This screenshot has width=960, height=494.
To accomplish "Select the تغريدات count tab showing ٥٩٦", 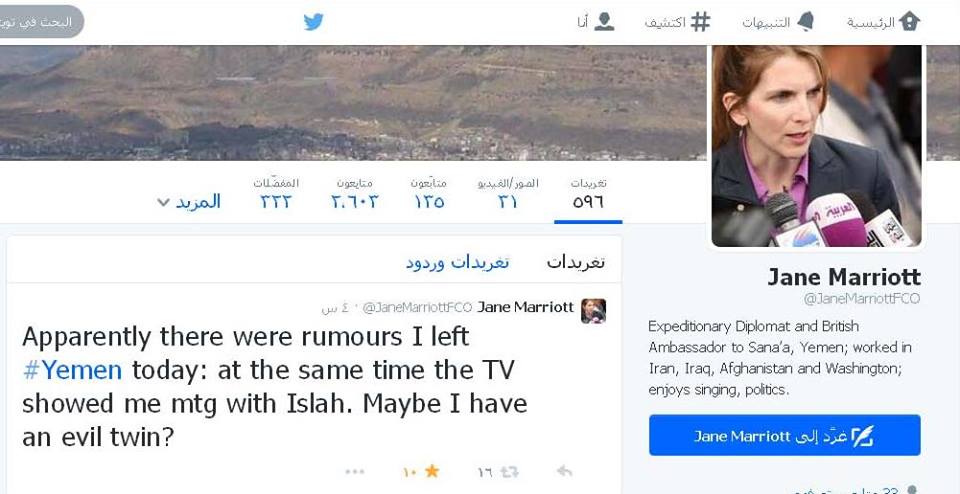I will (588, 195).
